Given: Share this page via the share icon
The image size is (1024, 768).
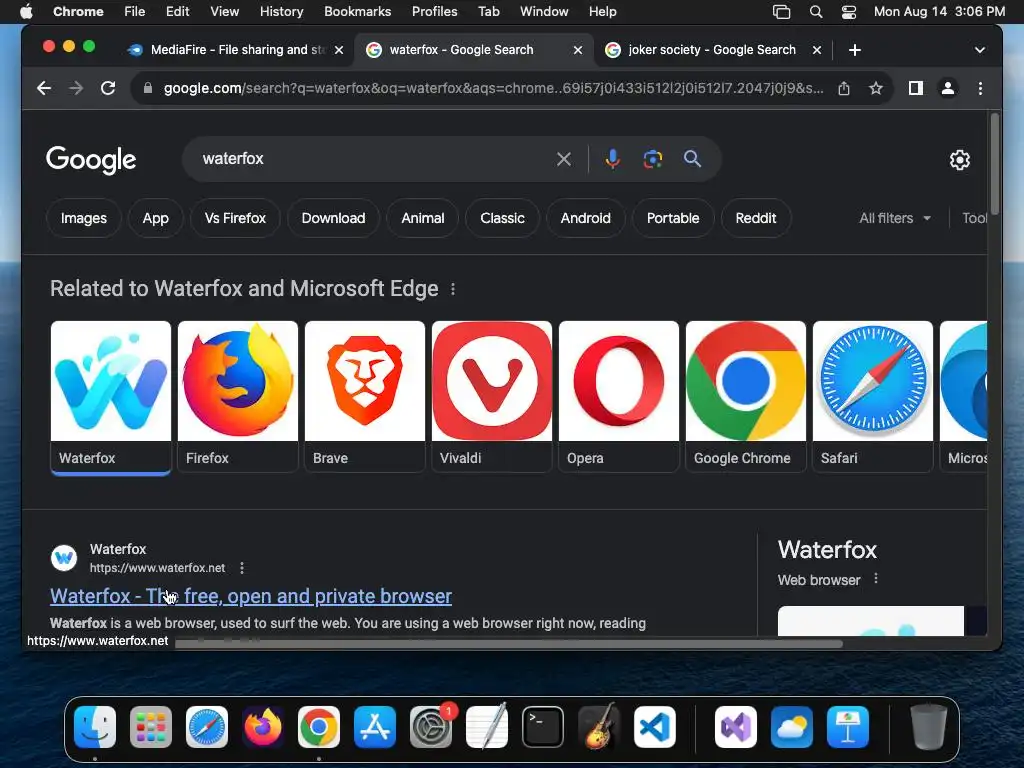Looking at the screenshot, I should coord(844,88).
